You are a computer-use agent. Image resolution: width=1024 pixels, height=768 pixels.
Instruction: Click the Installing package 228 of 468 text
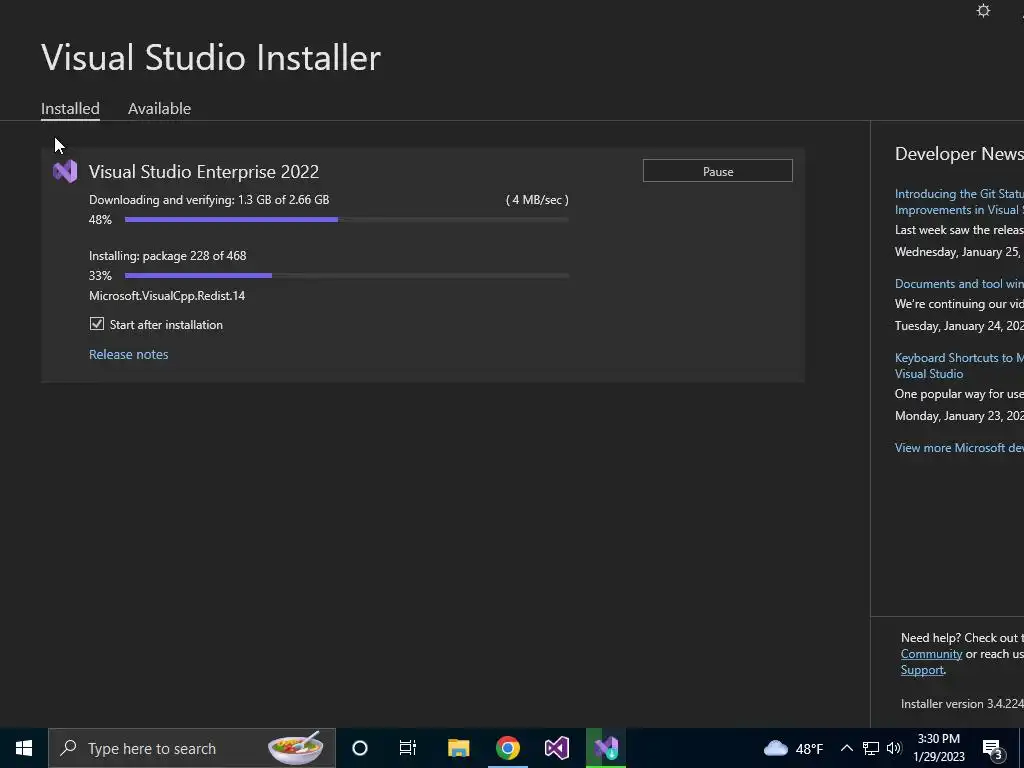(168, 255)
